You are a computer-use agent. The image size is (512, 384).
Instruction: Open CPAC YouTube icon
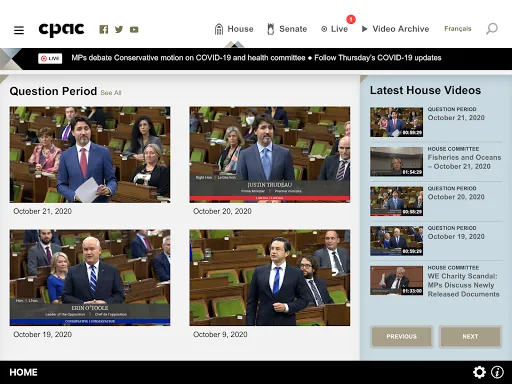click(134, 30)
